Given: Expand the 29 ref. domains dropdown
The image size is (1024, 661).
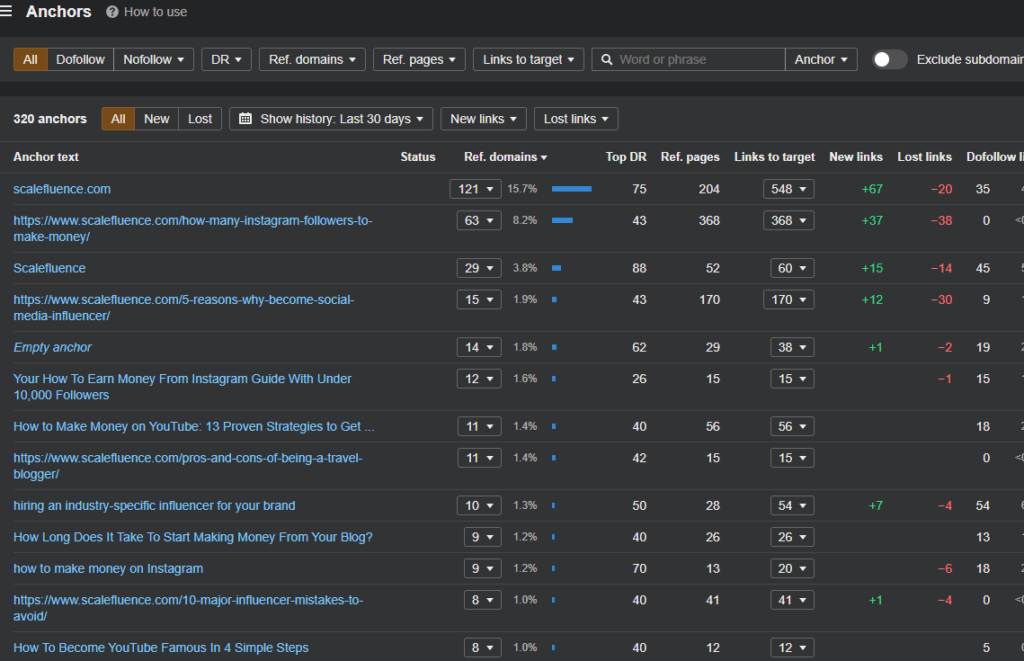Looking at the screenshot, I should [479, 268].
